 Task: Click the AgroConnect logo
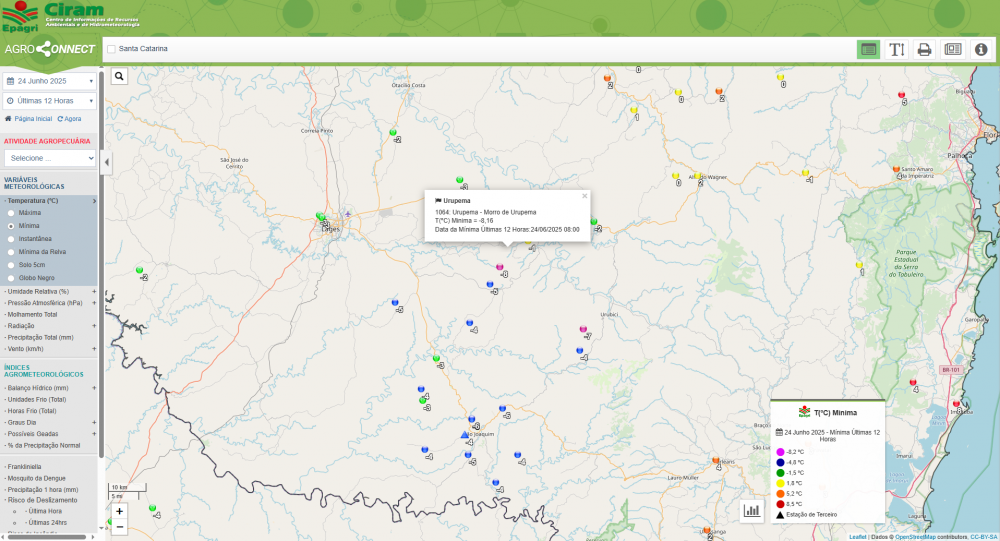[50, 49]
